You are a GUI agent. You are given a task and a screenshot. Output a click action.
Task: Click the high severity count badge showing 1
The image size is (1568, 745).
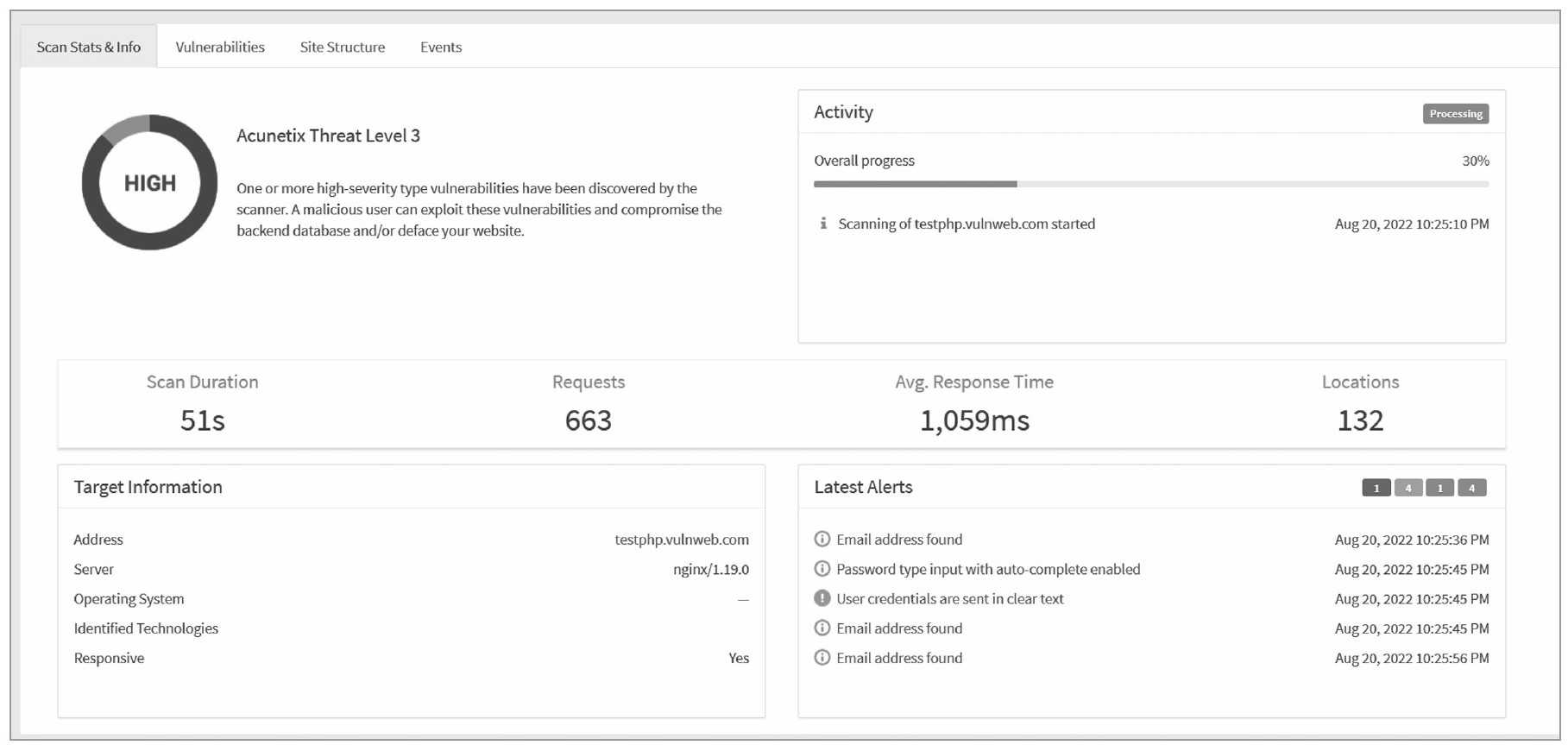(x=1376, y=488)
